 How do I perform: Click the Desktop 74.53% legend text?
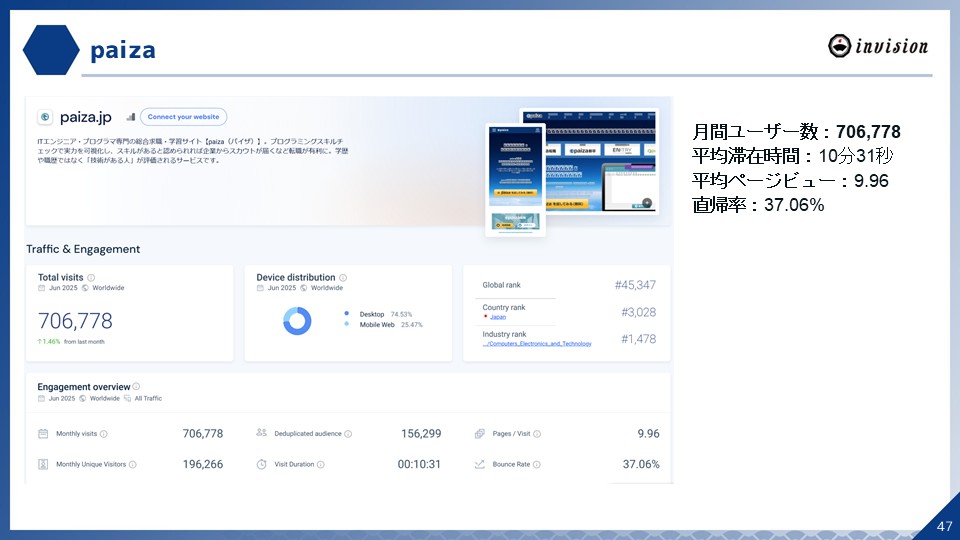[x=386, y=314]
